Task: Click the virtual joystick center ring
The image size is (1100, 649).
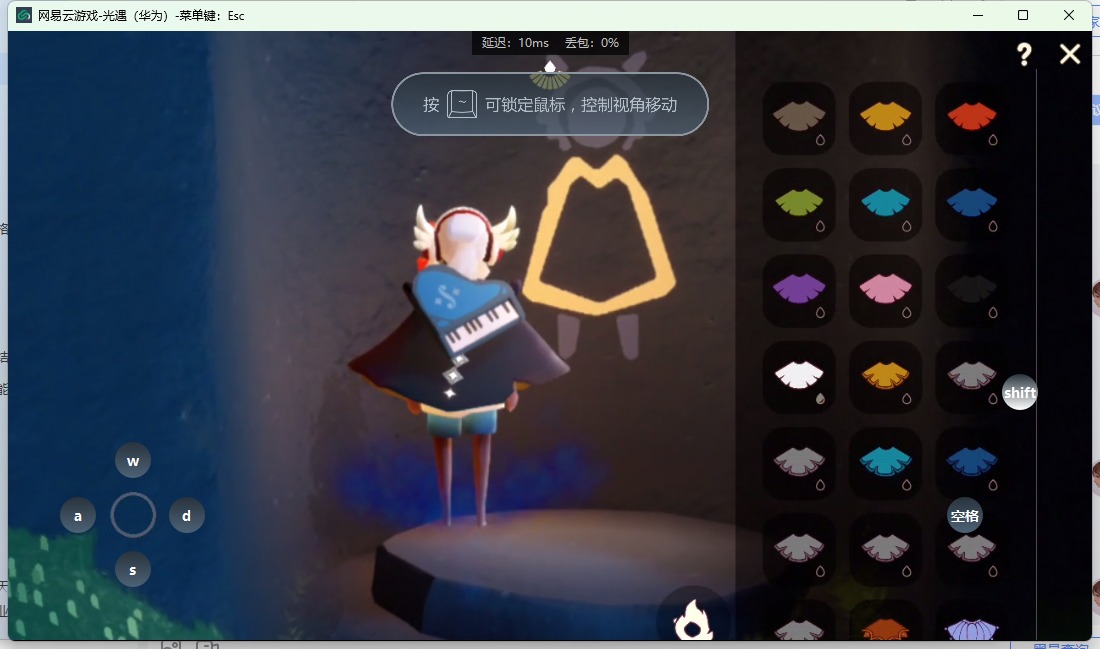Action: click(133, 515)
